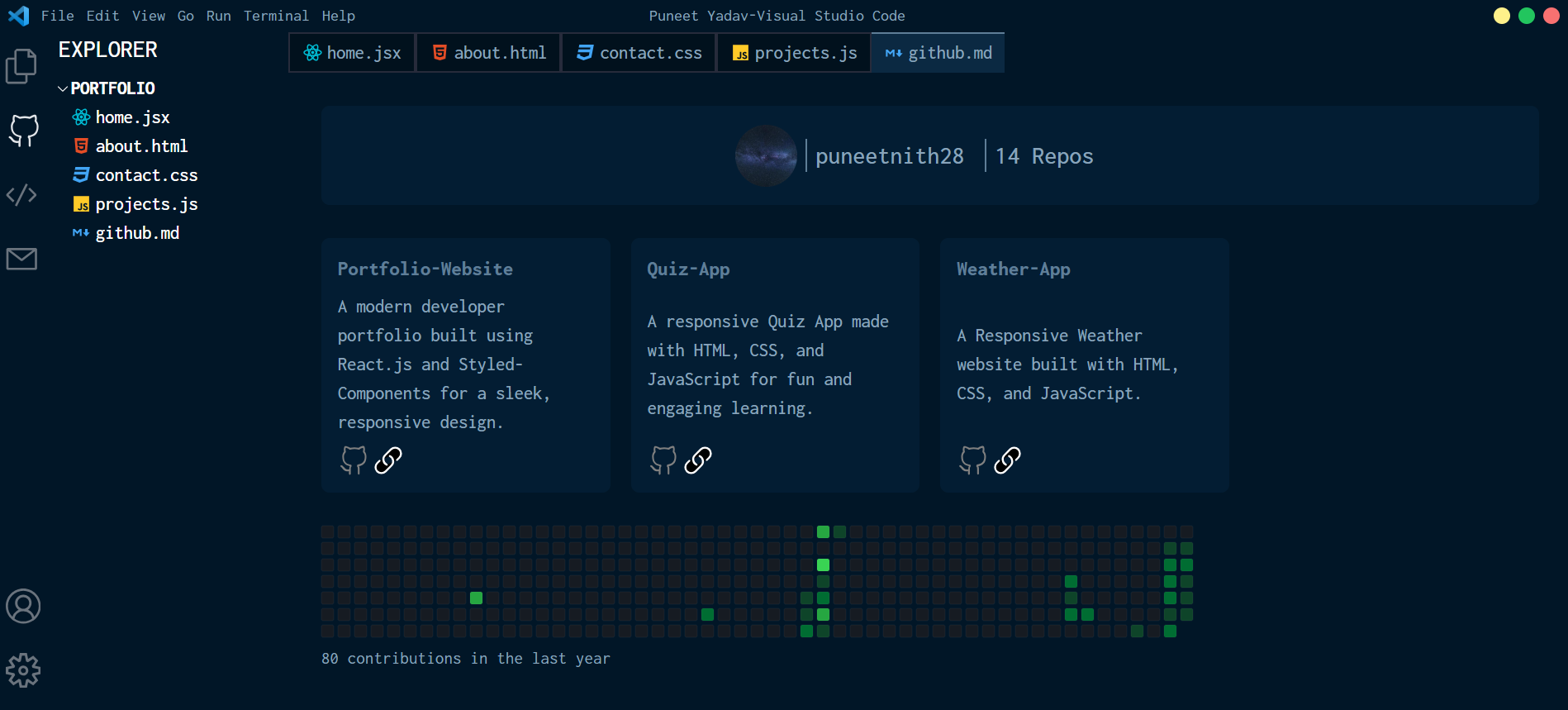
Task: Click the EXPLORER panel heading
Action: (x=108, y=50)
